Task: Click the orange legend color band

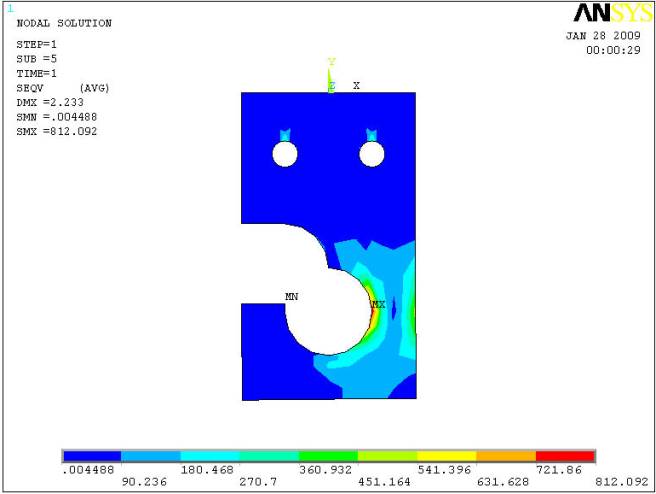Action: click(506, 456)
